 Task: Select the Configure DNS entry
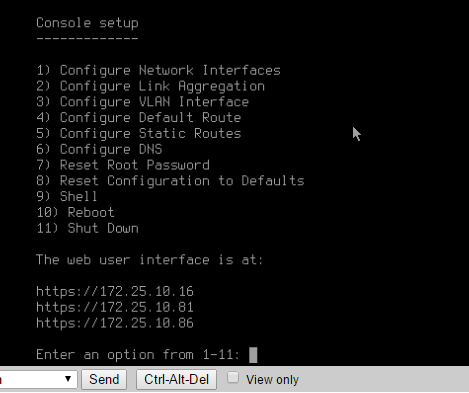point(99,149)
